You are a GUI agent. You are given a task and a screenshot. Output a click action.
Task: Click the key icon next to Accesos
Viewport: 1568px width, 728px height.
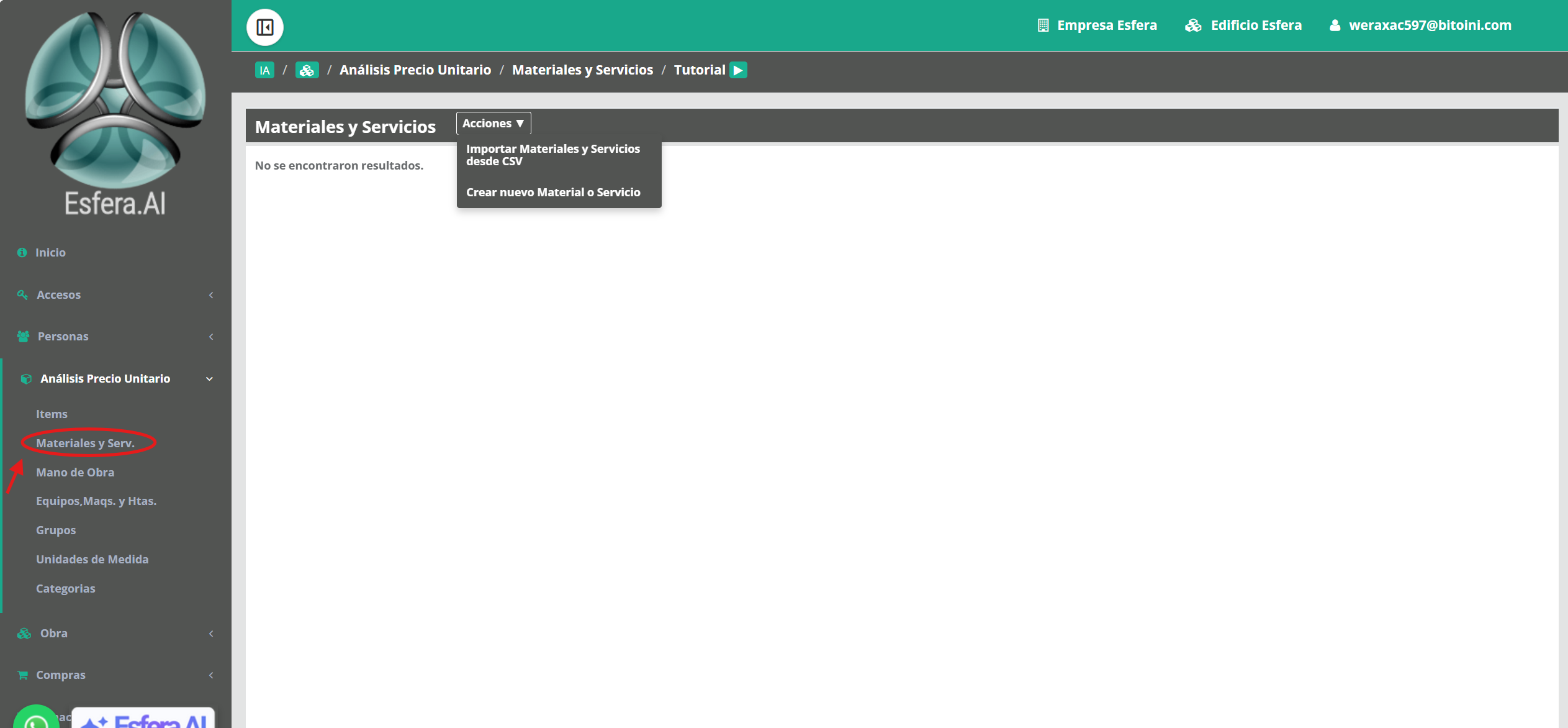pyautogui.click(x=22, y=294)
